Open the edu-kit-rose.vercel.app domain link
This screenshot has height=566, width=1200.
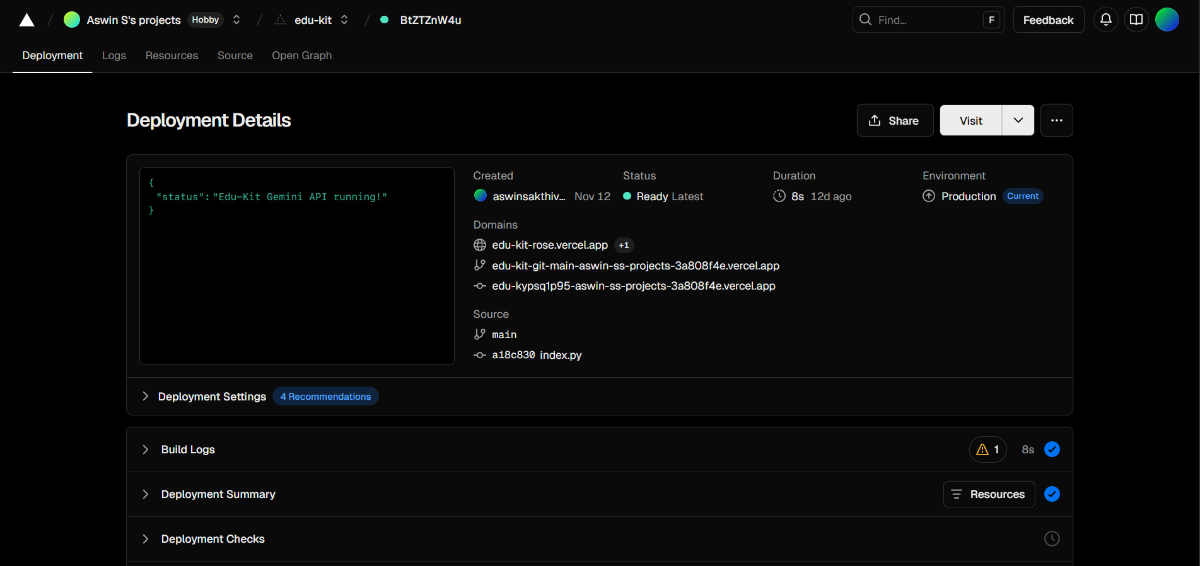[x=549, y=245]
